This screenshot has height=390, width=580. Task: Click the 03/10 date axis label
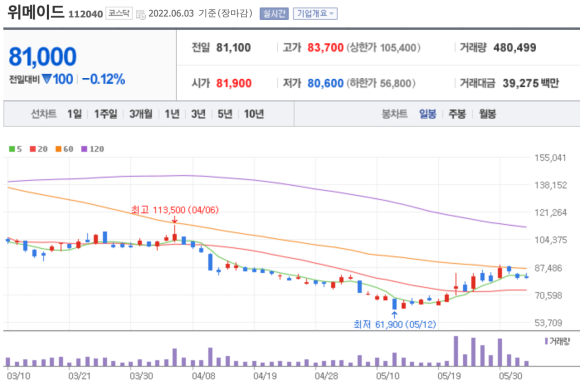[18, 376]
